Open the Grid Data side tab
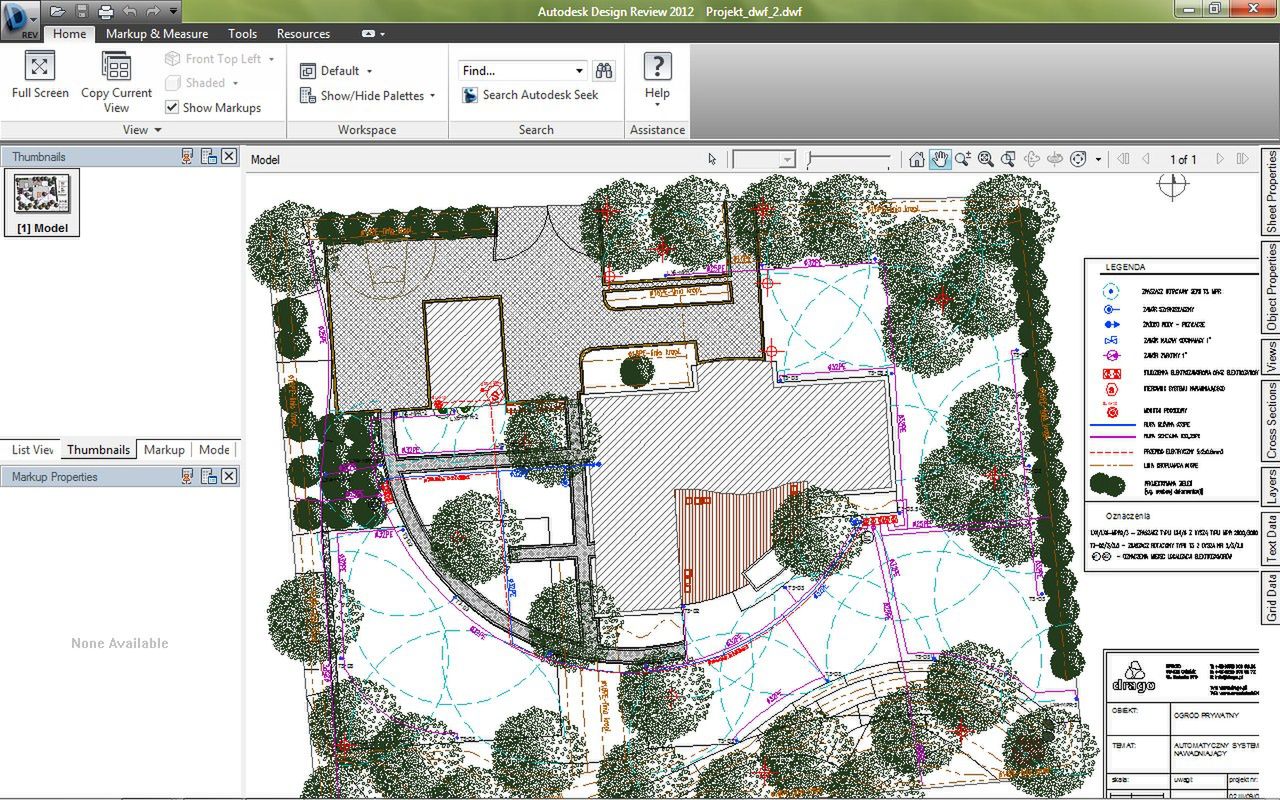1280x800 pixels. [1270, 597]
